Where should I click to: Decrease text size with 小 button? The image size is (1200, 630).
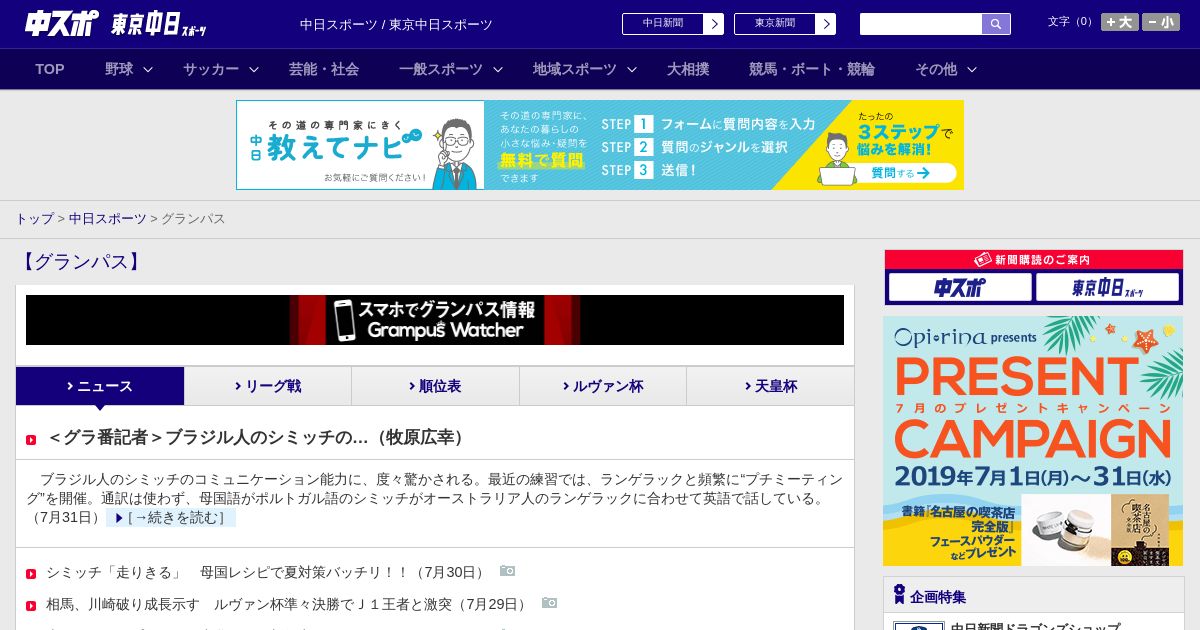coord(1161,22)
